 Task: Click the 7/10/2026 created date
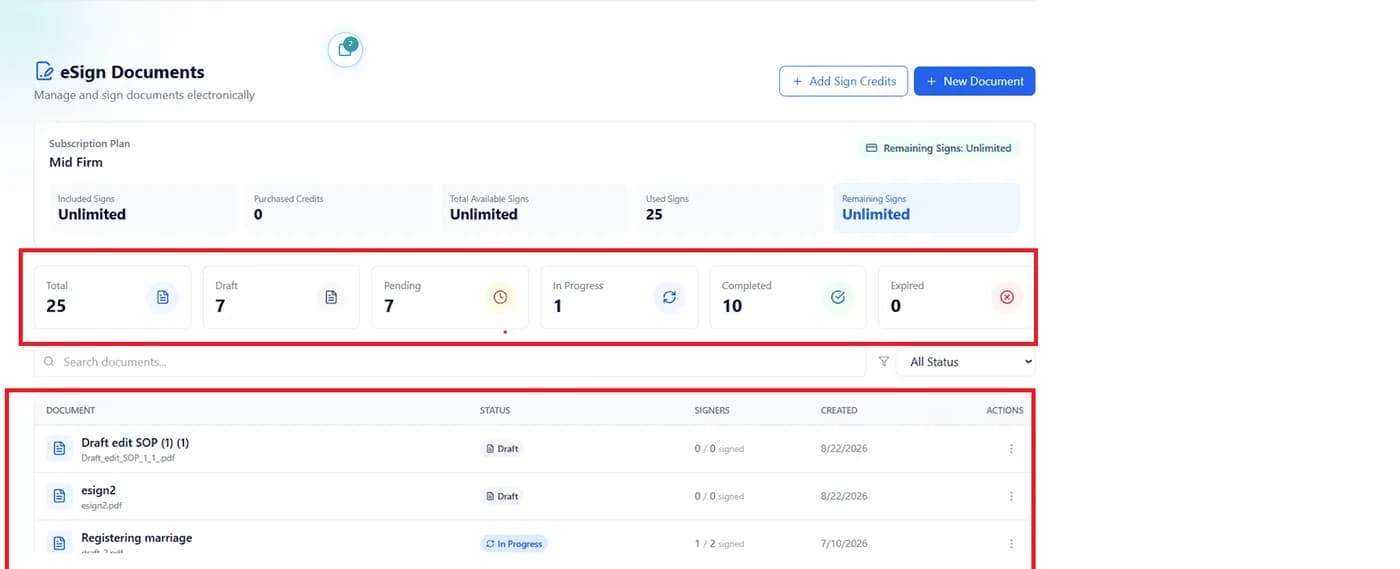(x=844, y=544)
